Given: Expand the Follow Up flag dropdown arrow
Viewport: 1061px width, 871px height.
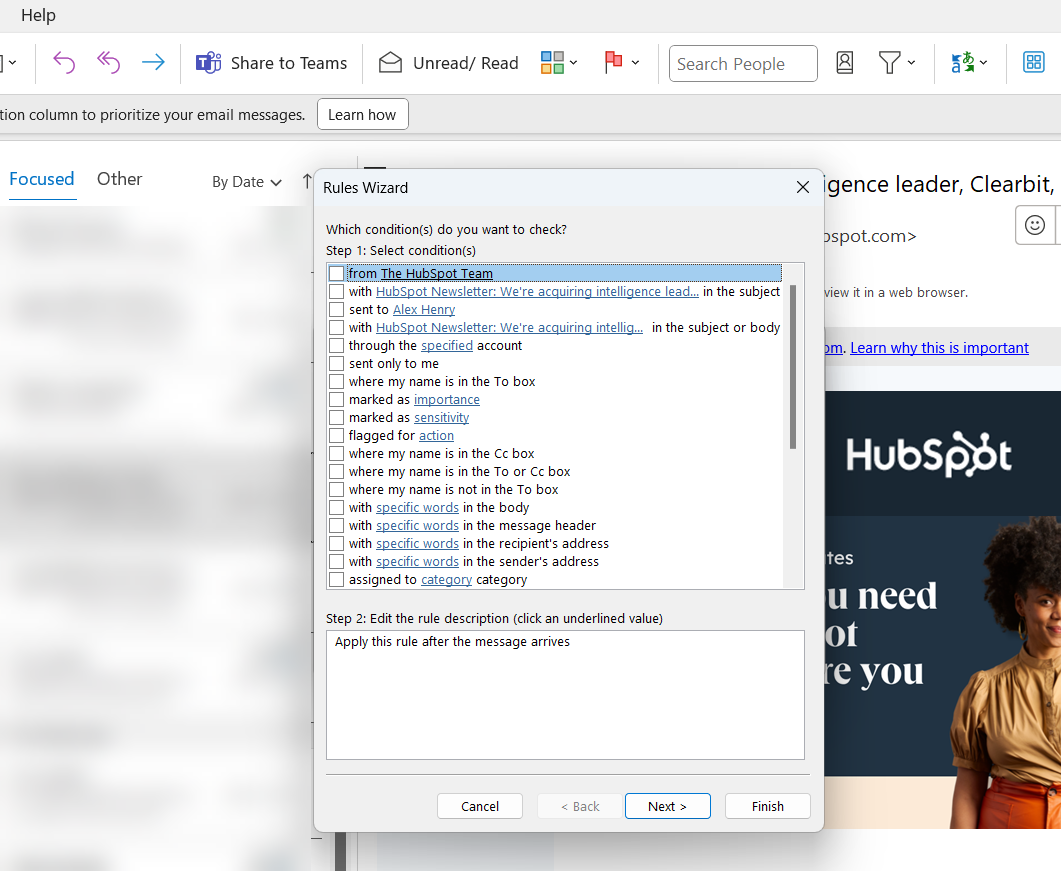Looking at the screenshot, I should [x=635, y=63].
